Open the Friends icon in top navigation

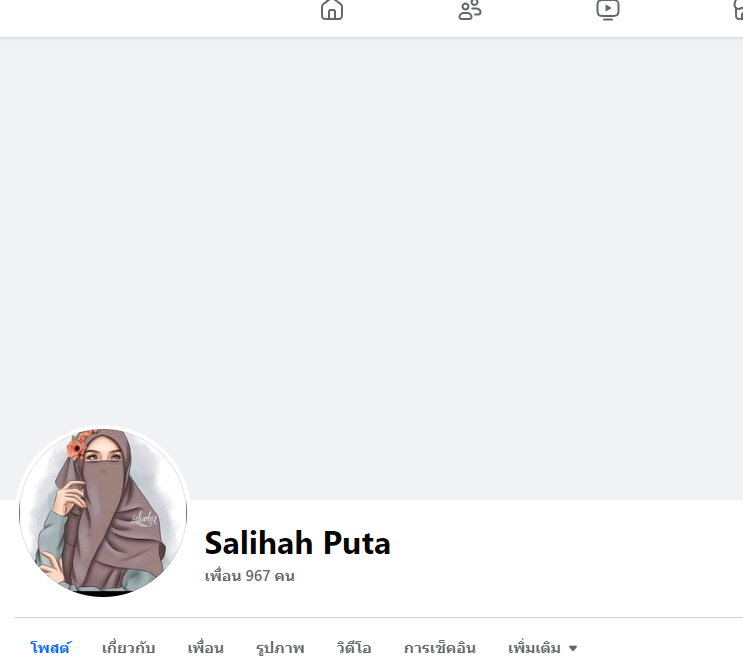470,9
